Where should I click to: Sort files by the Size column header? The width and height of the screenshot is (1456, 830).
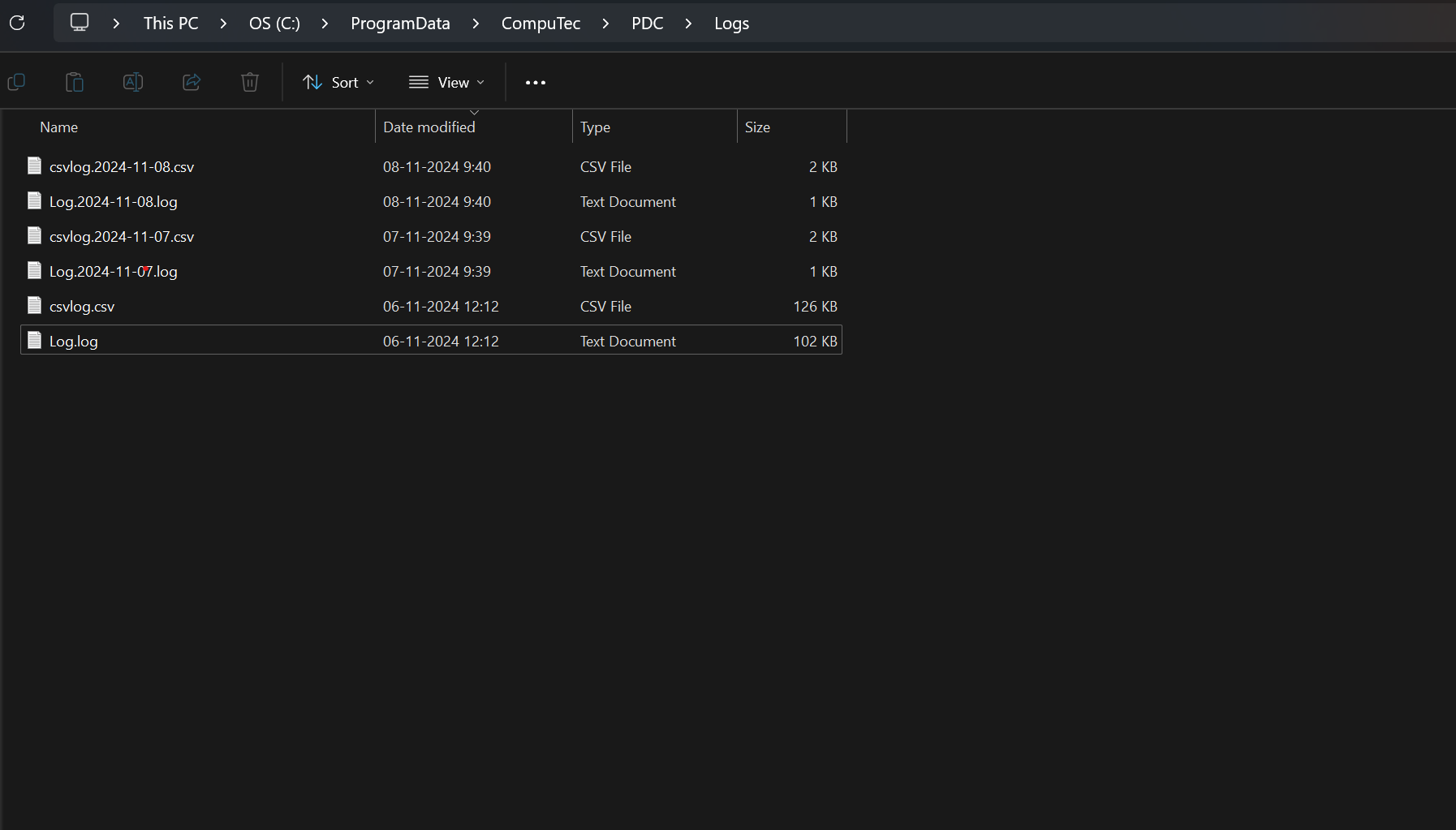coord(758,127)
